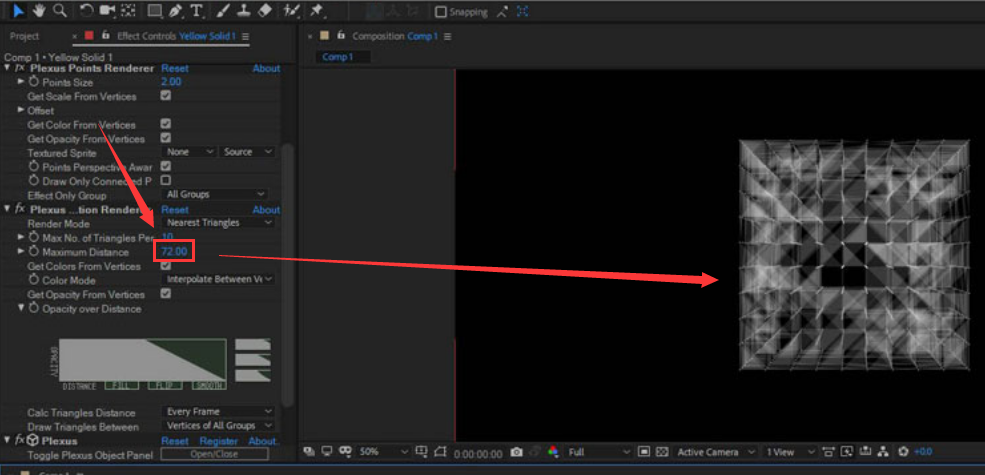Select the Hand tool
Screen dimensions: 985x475
pos(39,11)
